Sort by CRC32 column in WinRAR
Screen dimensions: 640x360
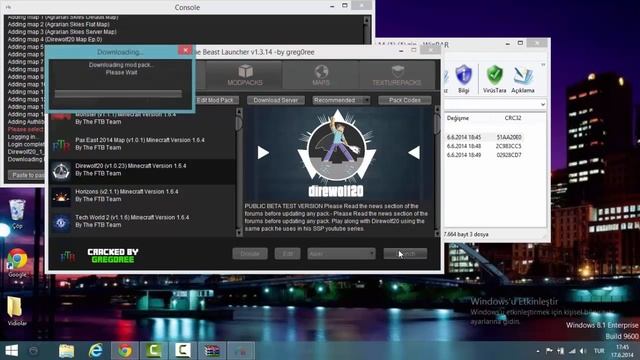coord(513,118)
